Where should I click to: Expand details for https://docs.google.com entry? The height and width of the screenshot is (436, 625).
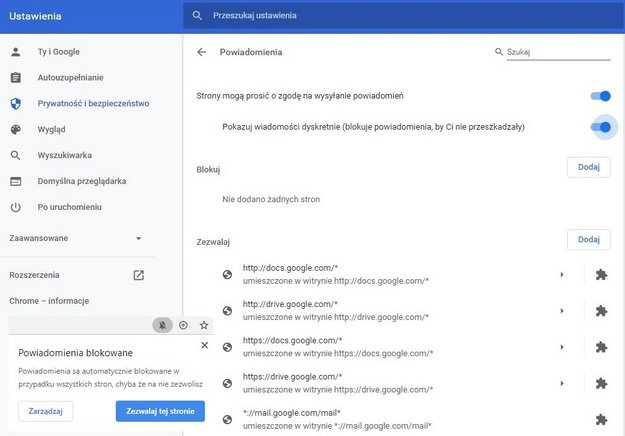click(561, 346)
